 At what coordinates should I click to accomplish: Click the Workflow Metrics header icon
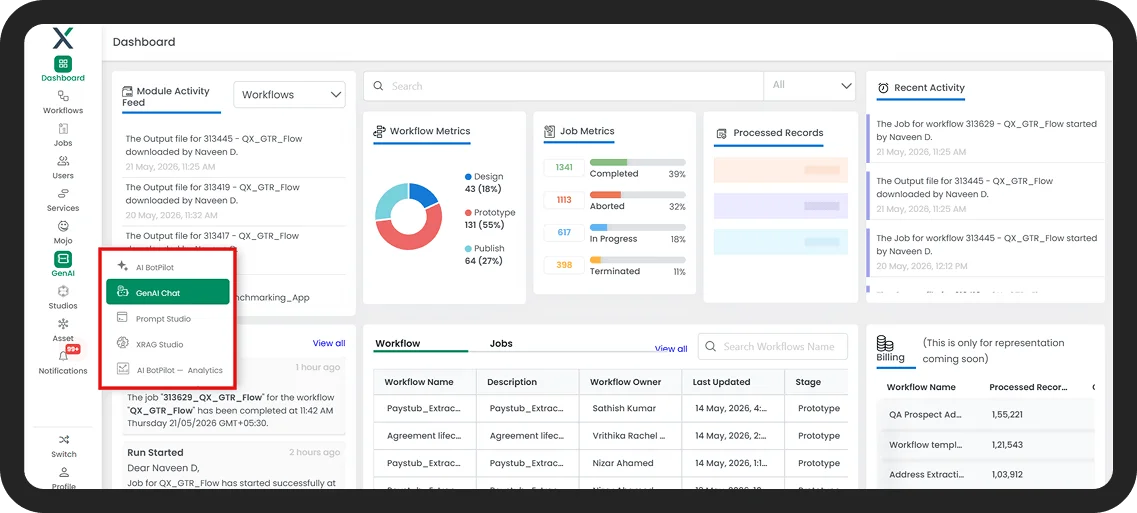379,131
